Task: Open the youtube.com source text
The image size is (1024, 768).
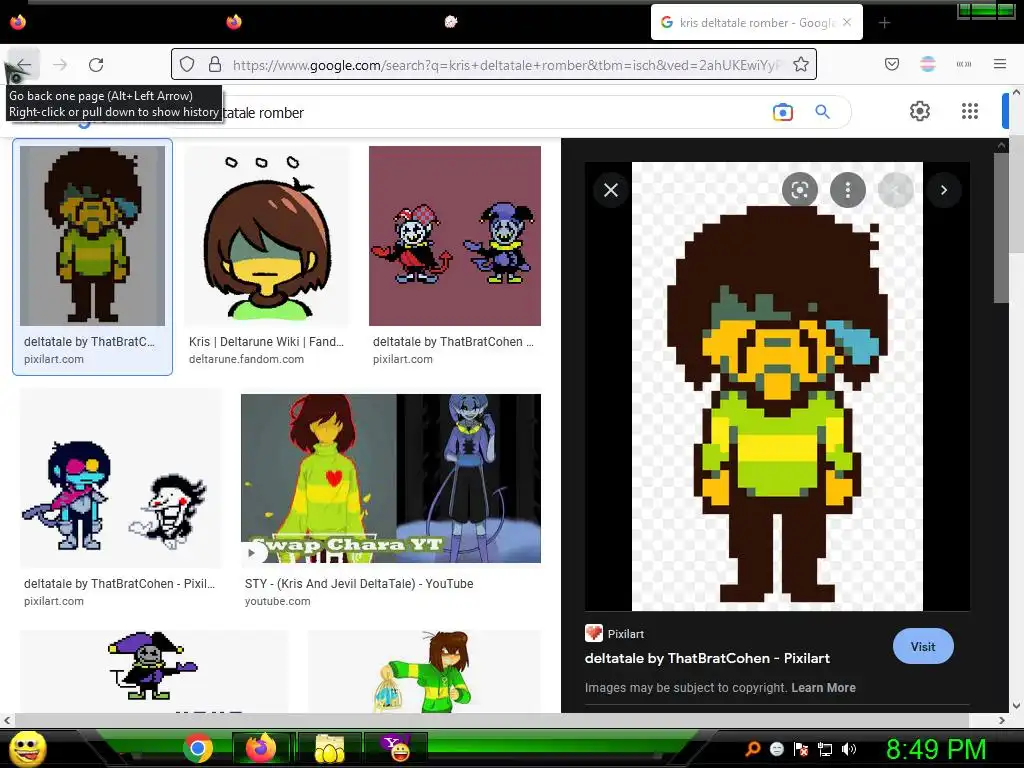Action: click(278, 601)
